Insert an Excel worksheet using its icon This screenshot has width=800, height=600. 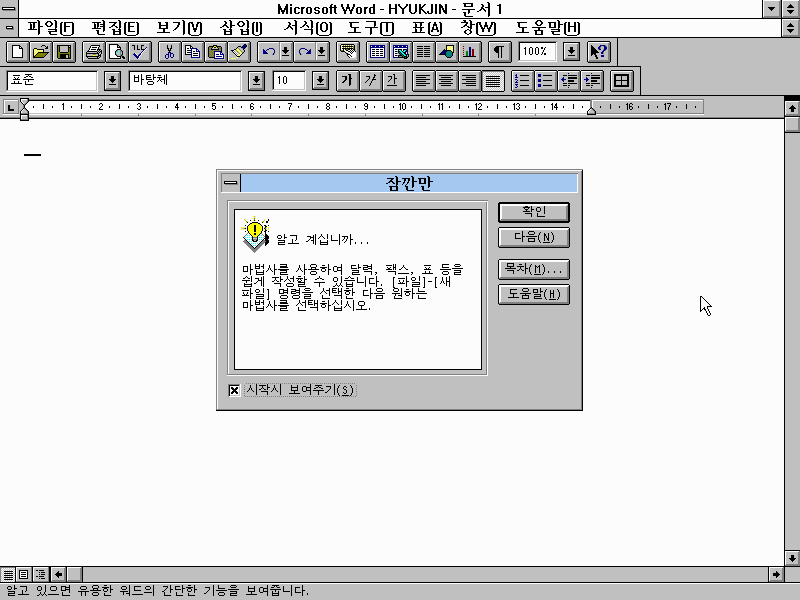pos(401,52)
